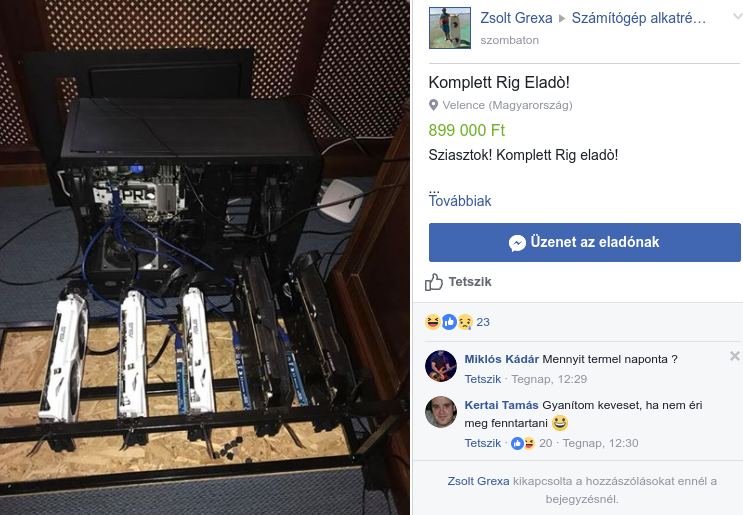Like Miklós Kádár's comment via Tetszik

[482, 379]
